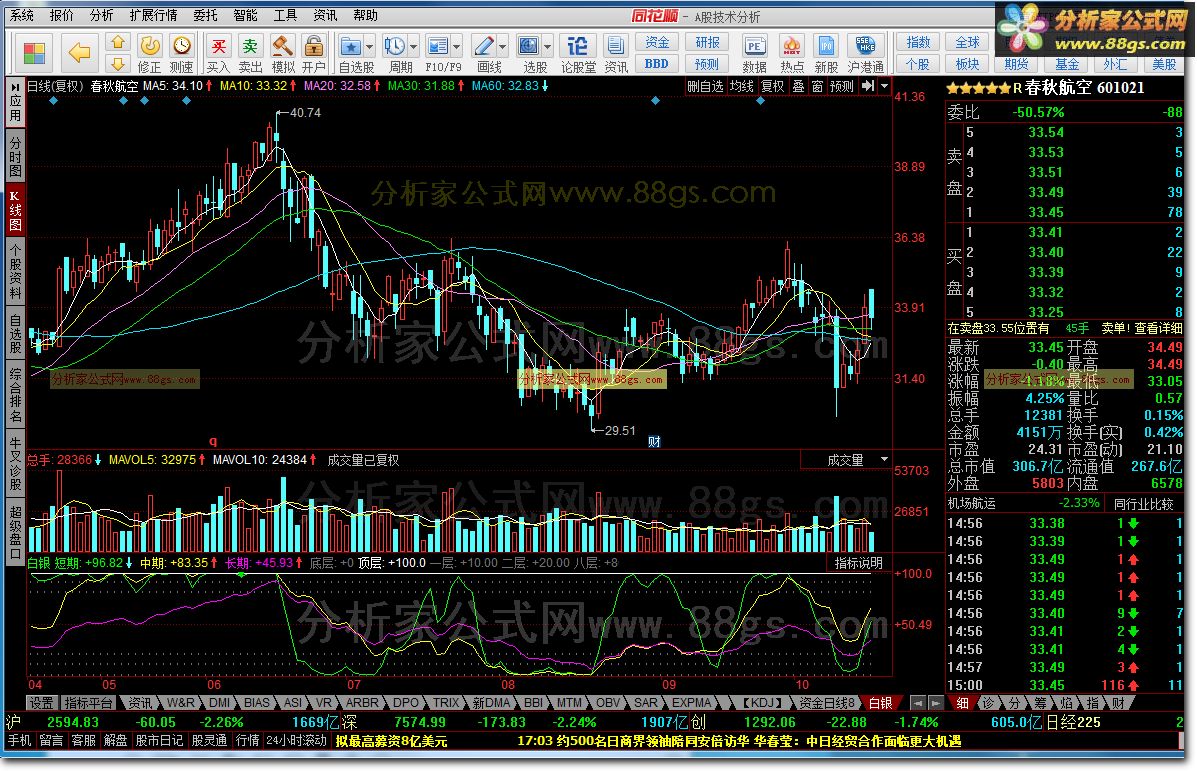This screenshot has height=771, width=1197.
Task: Open the 选股 stock screener icon
Action: coord(528,47)
